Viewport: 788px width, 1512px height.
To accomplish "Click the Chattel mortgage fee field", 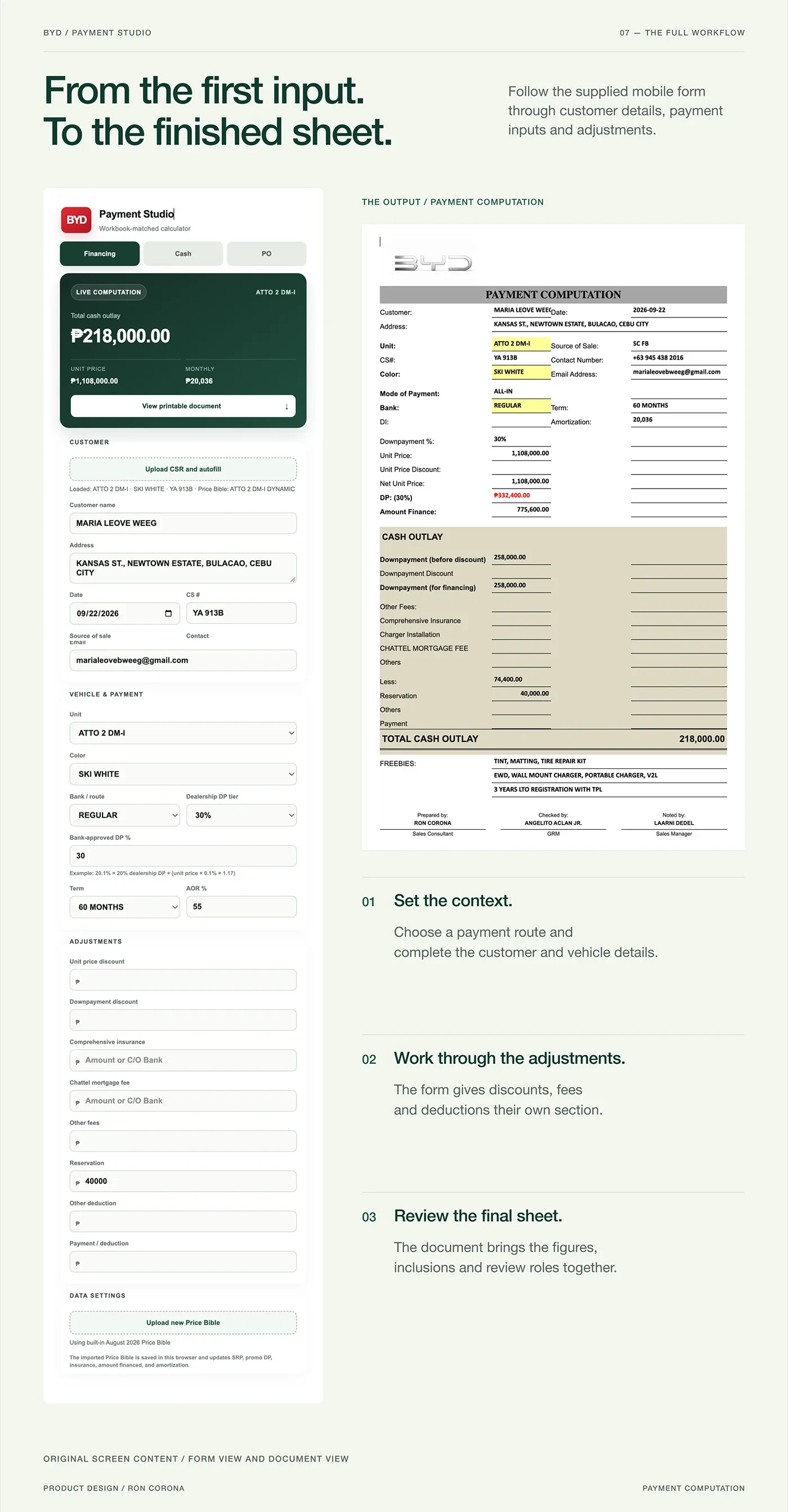I will pyautogui.click(x=183, y=1101).
